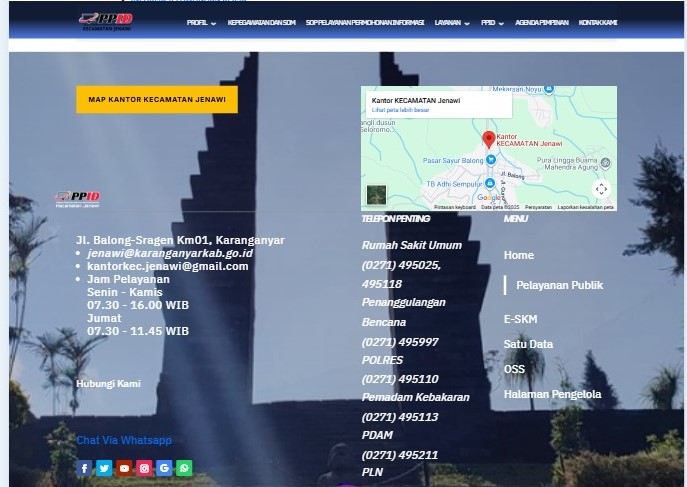Screen dimensions: 687x487
Task: Go to Pelayanan Publik footer link
Action: point(559,285)
